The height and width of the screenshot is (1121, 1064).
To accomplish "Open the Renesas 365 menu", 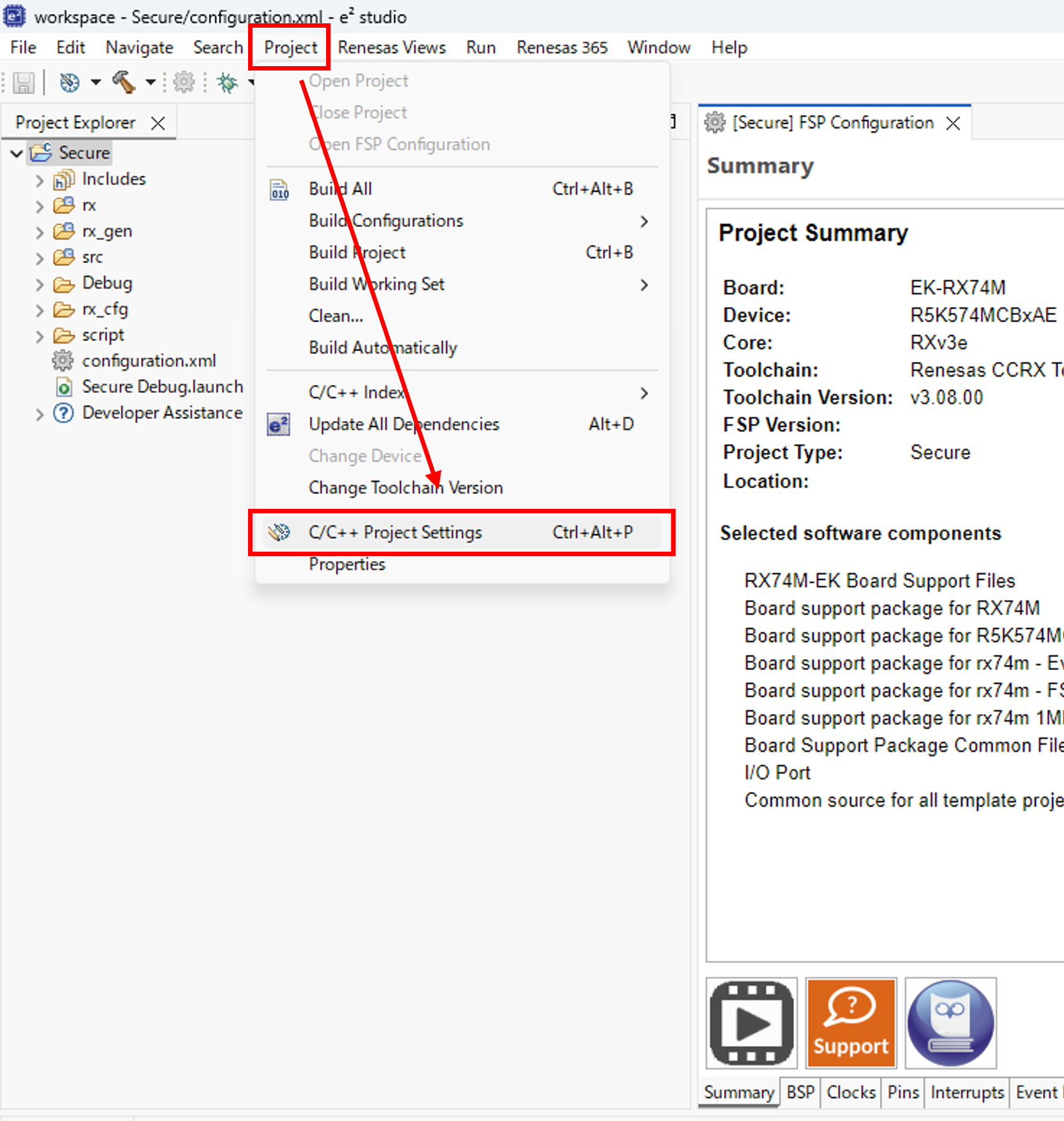I will [562, 48].
